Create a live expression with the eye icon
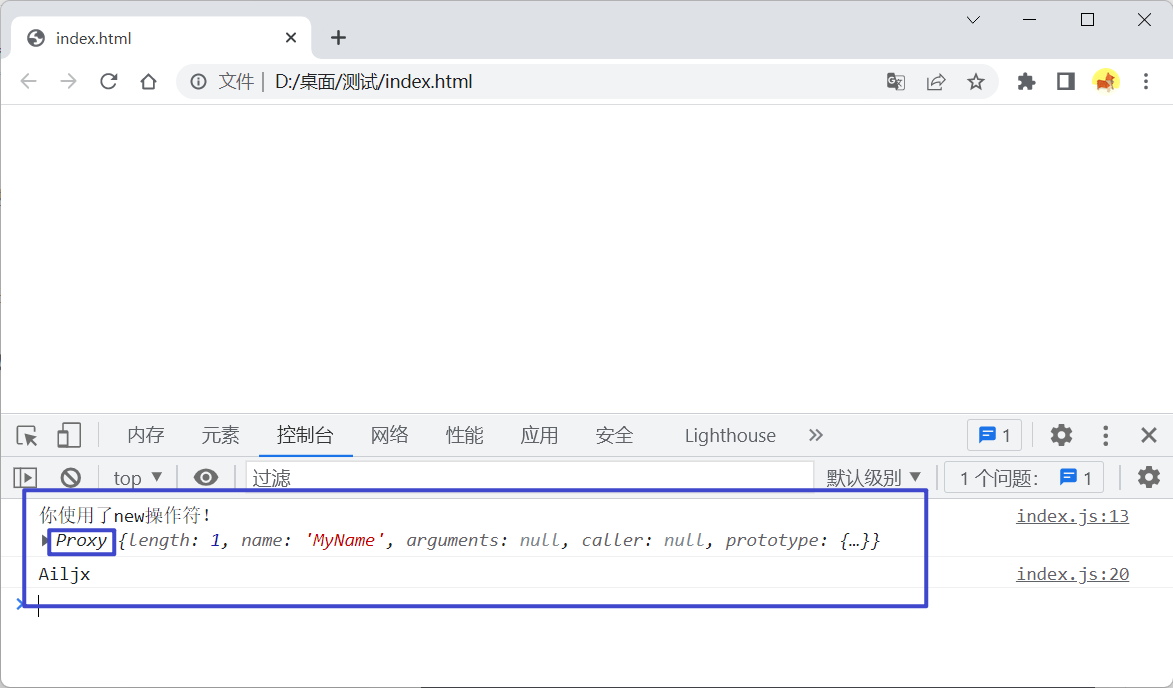1173x688 pixels. [206, 477]
